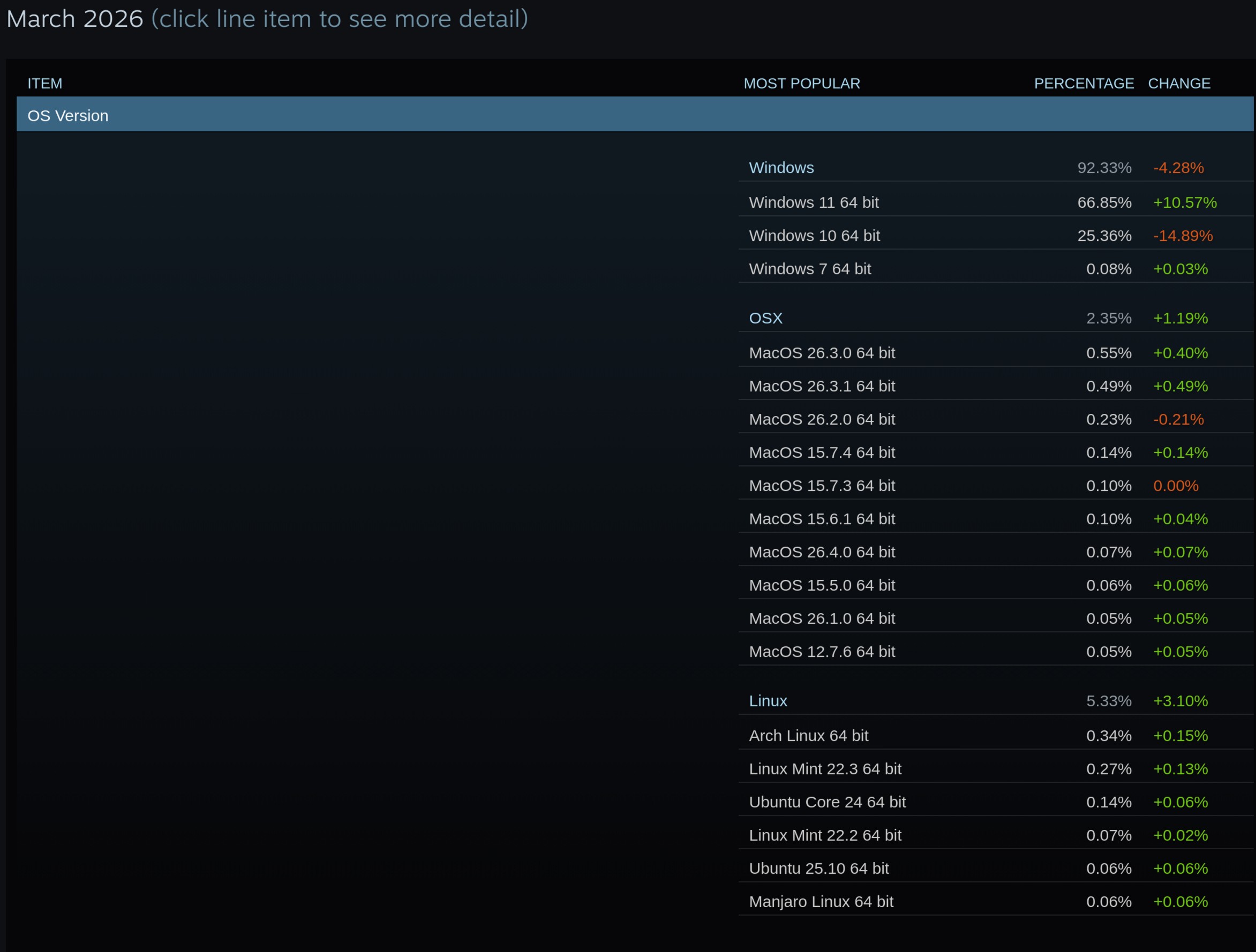The width and height of the screenshot is (1256, 952).
Task: Click MacOS 26.3.0 64 bit row
Action: [822, 353]
